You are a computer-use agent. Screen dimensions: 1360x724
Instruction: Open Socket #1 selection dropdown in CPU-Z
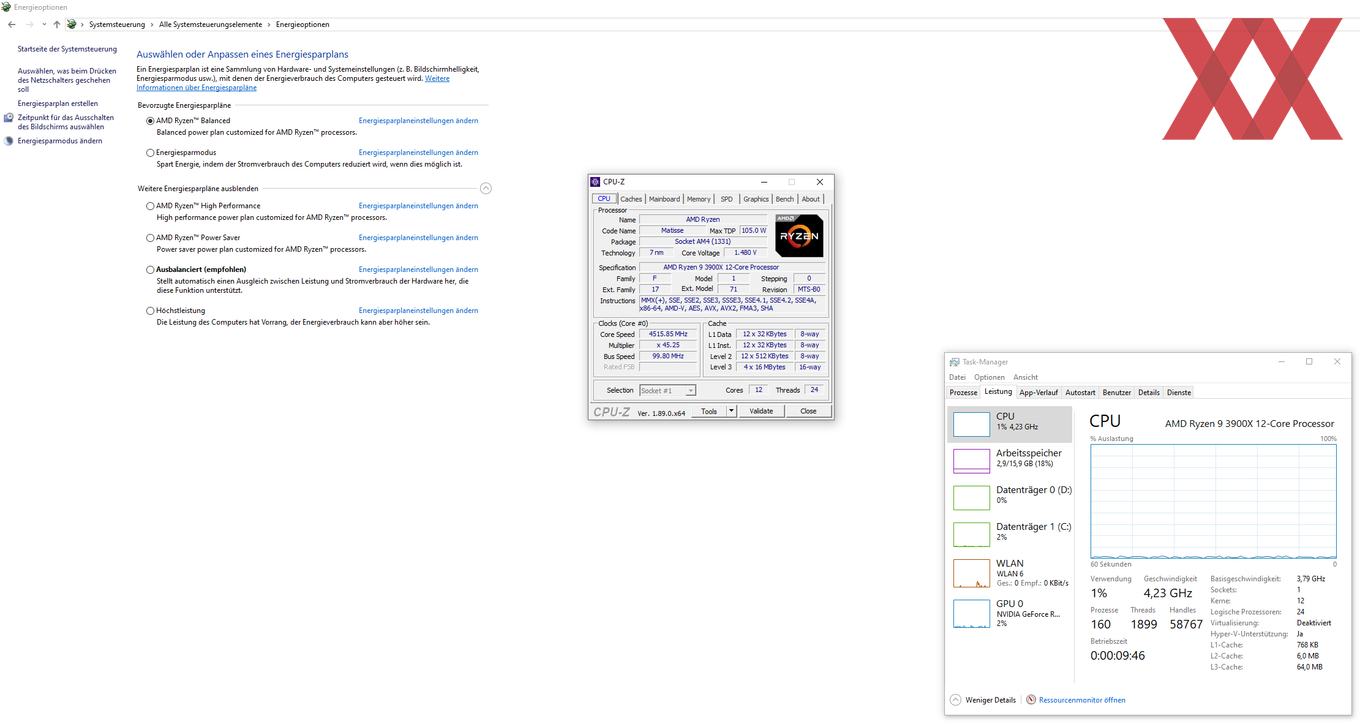point(667,391)
